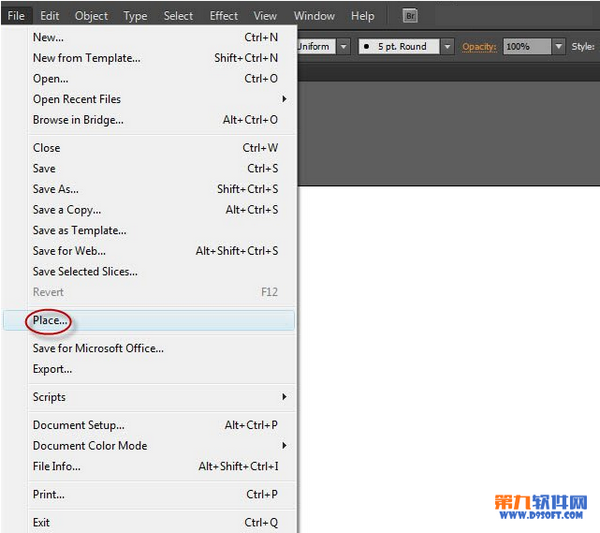This screenshot has height=533, width=600.
Task: Choose Close from the File menu
Action: (x=155, y=148)
